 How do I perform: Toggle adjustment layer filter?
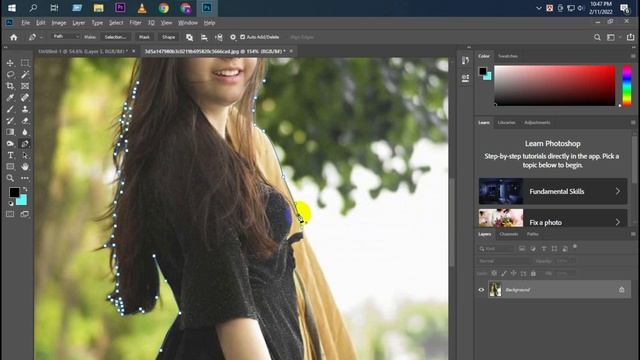[533, 249]
